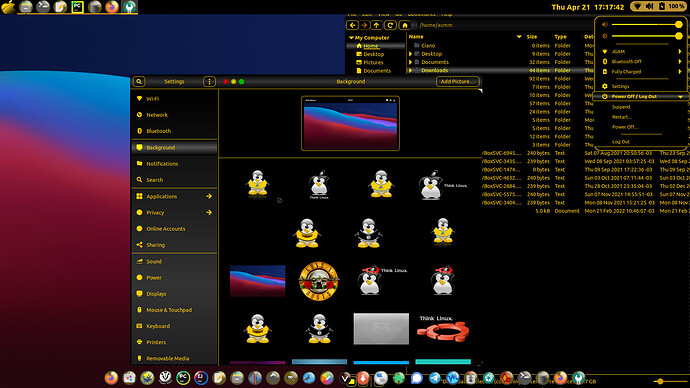Viewport: 690px width, 388px height.
Task: Select the Guns N' Roses wallpaper thumbnail
Action: click(319, 281)
